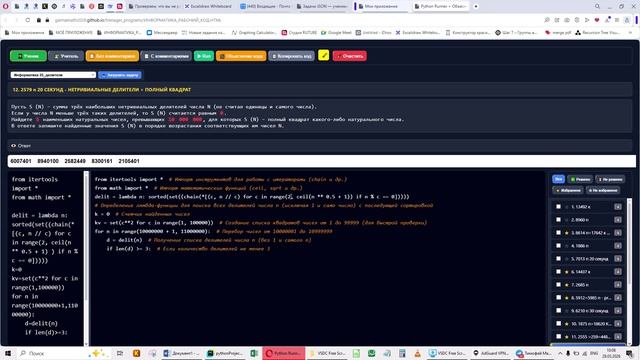Switch to the 'Мои приложения' browser tab
Viewport: 640px width, 360px height.
click(382, 7)
